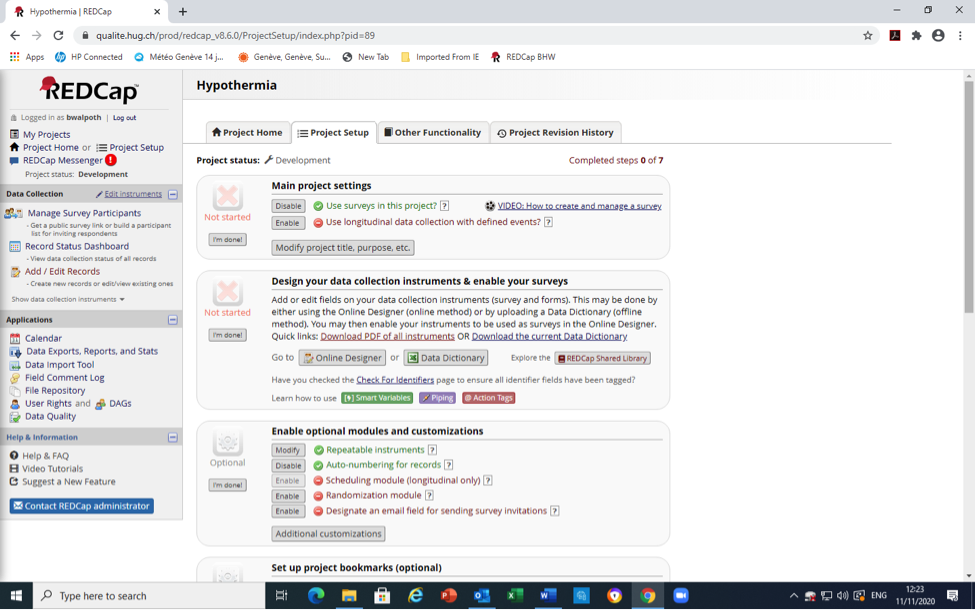
Task: Click Modify project title, purpose, etc.
Action: point(343,247)
